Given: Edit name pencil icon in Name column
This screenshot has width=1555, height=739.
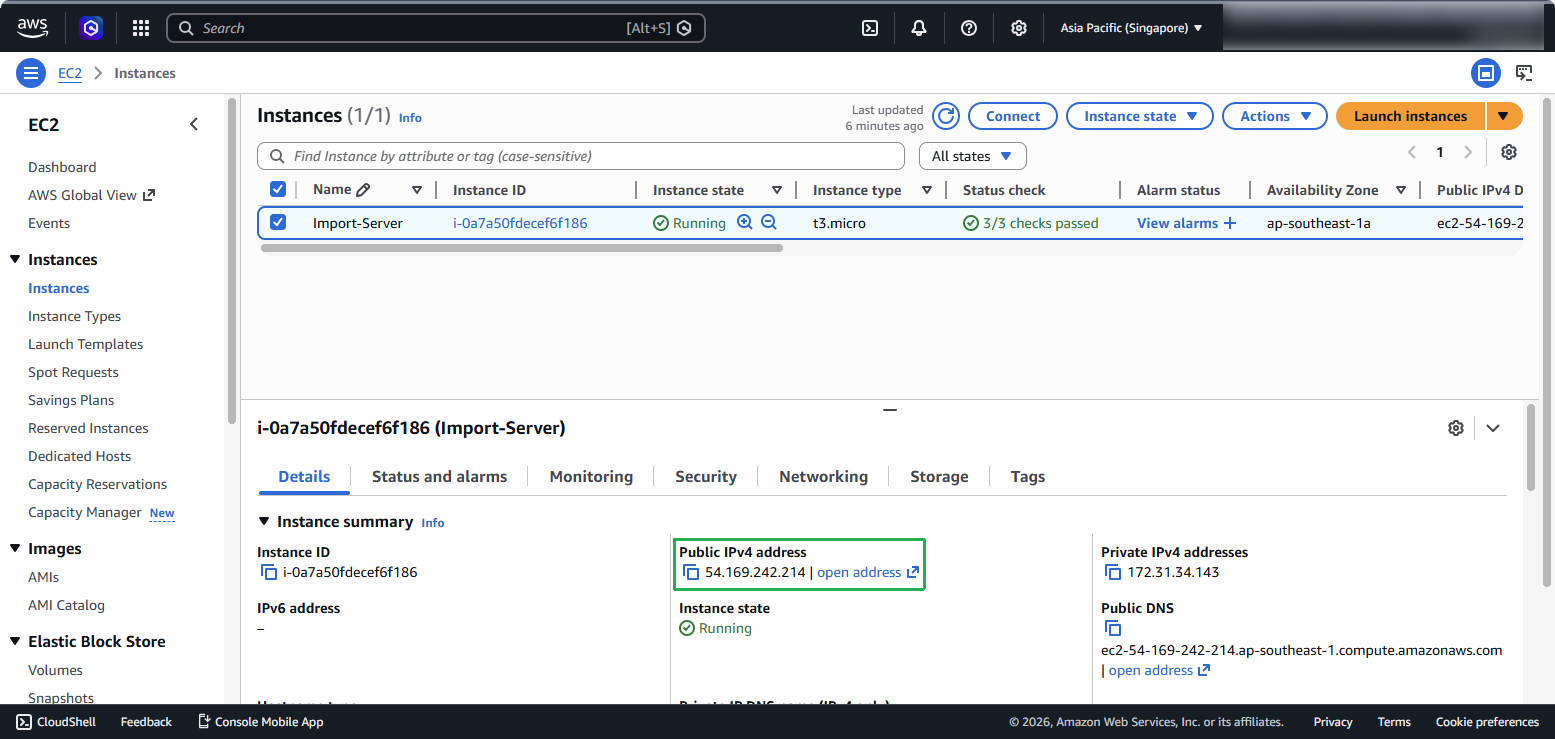Looking at the screenshot, I should (363, 190).
